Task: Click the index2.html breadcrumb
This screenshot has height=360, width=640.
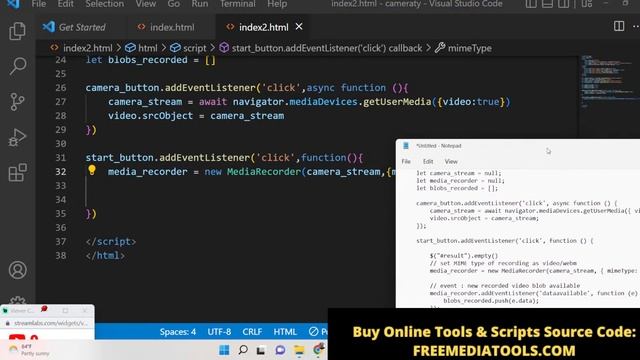Action: click(x=87, y=48)
